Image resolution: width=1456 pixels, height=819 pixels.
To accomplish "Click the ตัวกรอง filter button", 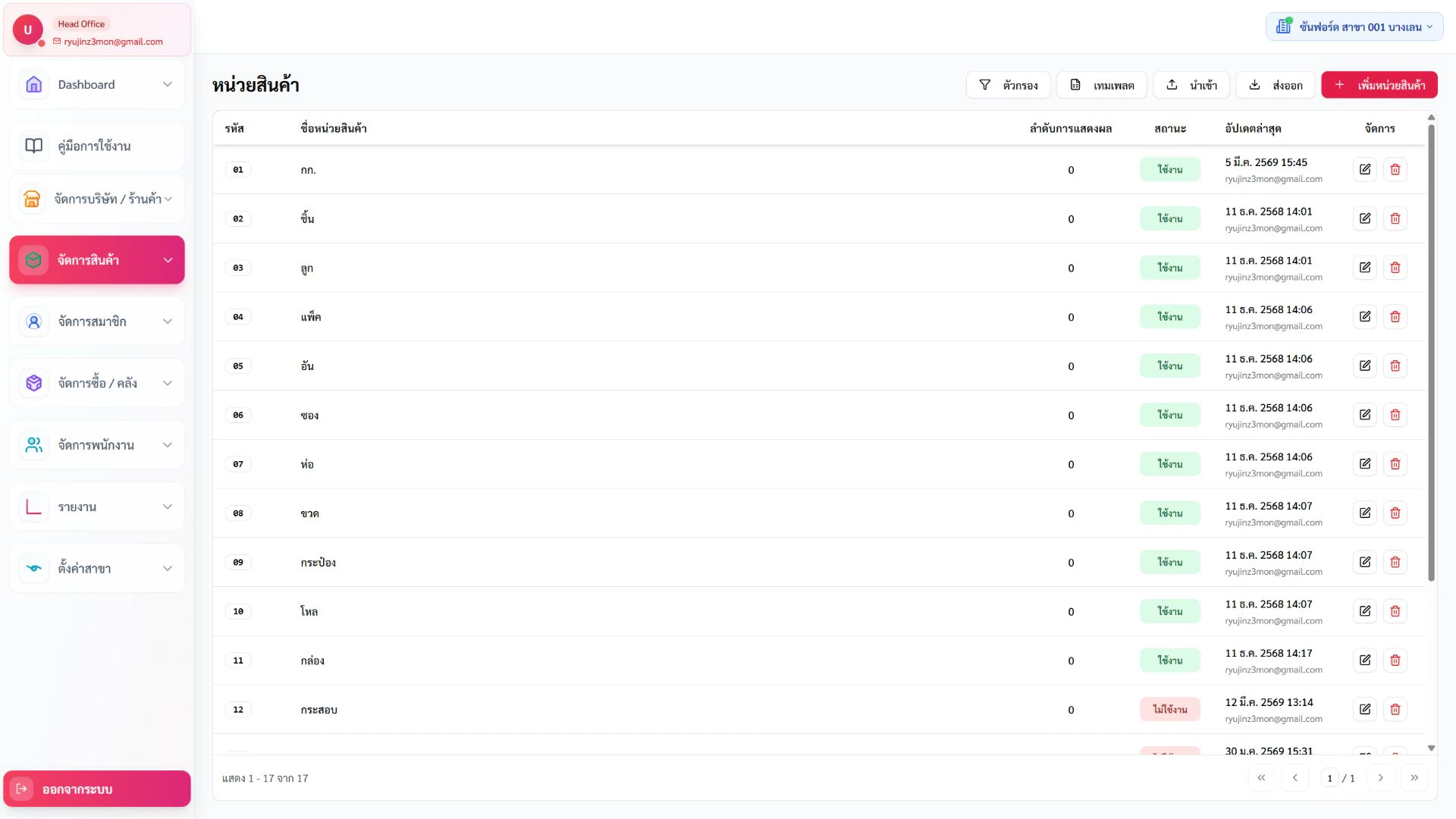I will pos(1008,85).
